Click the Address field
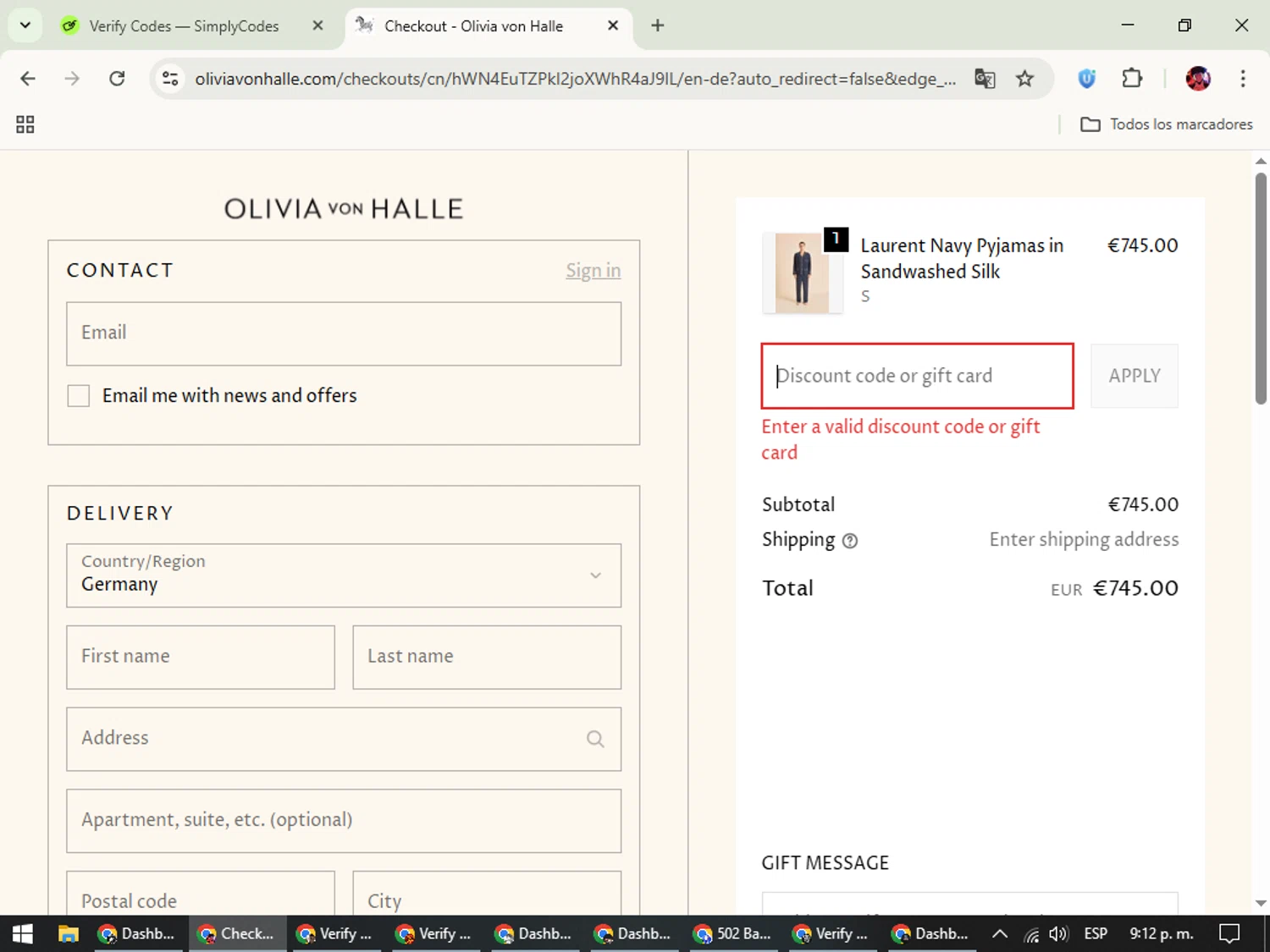Viewport: 1270px width, 952px height. (x=344, y=739)
